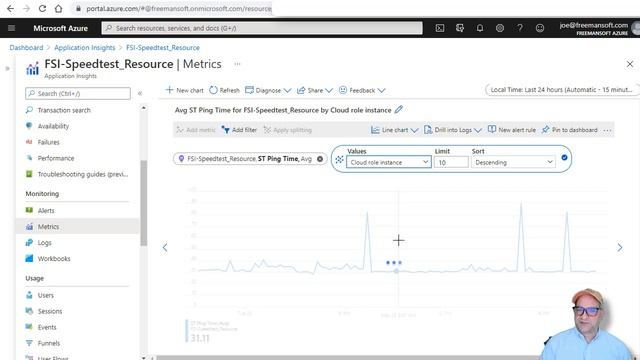The image size is (640, 360).
Task: Click Add metric
Action: pyautogui.click(x=196, y=130)
